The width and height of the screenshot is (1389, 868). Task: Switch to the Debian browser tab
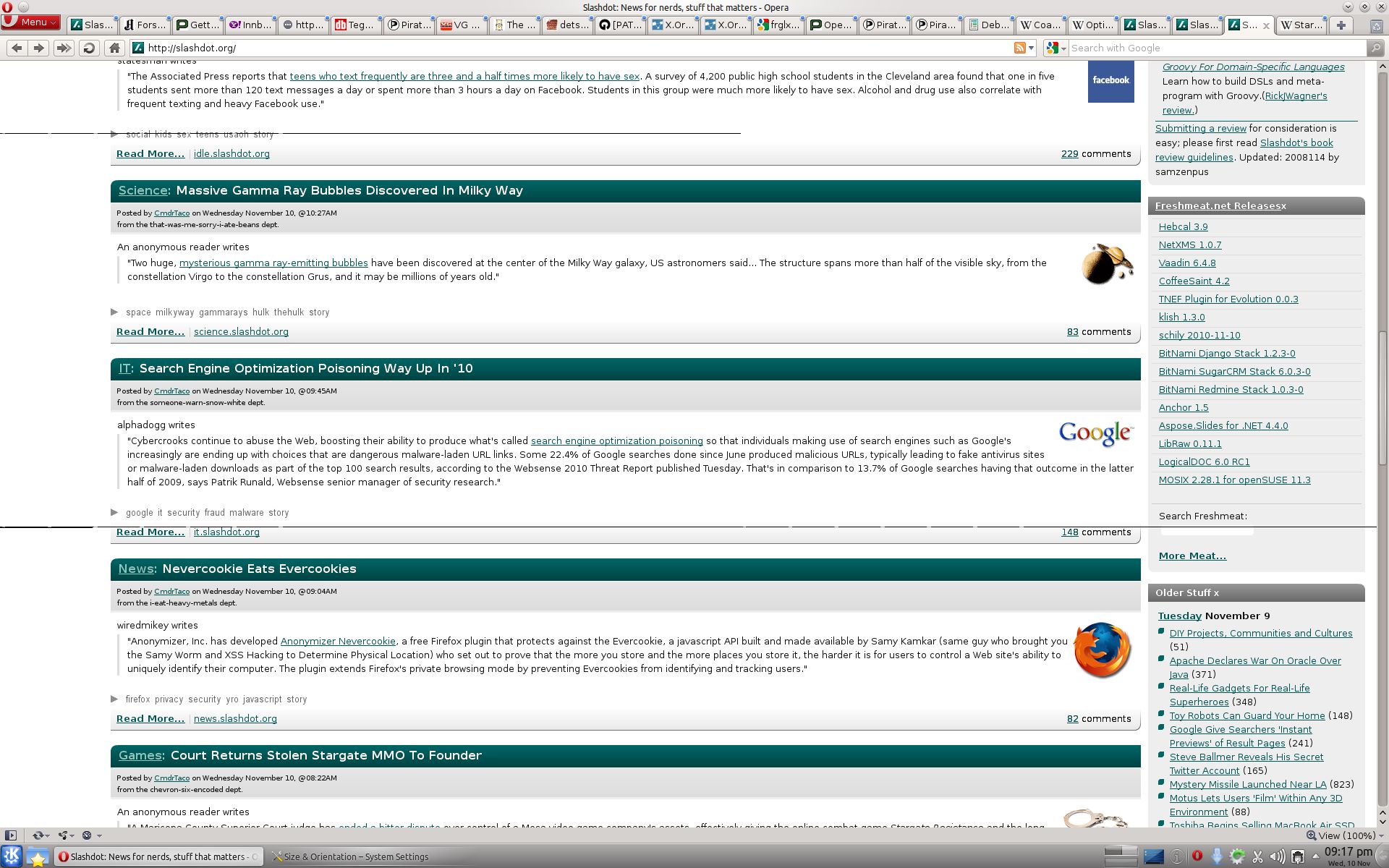click(x=988, y=25)
